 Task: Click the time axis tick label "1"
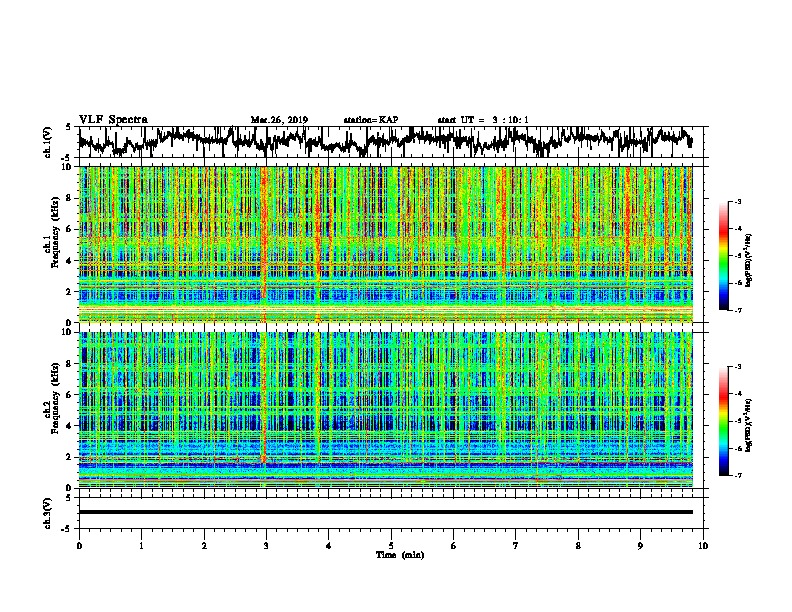(141, 546)
